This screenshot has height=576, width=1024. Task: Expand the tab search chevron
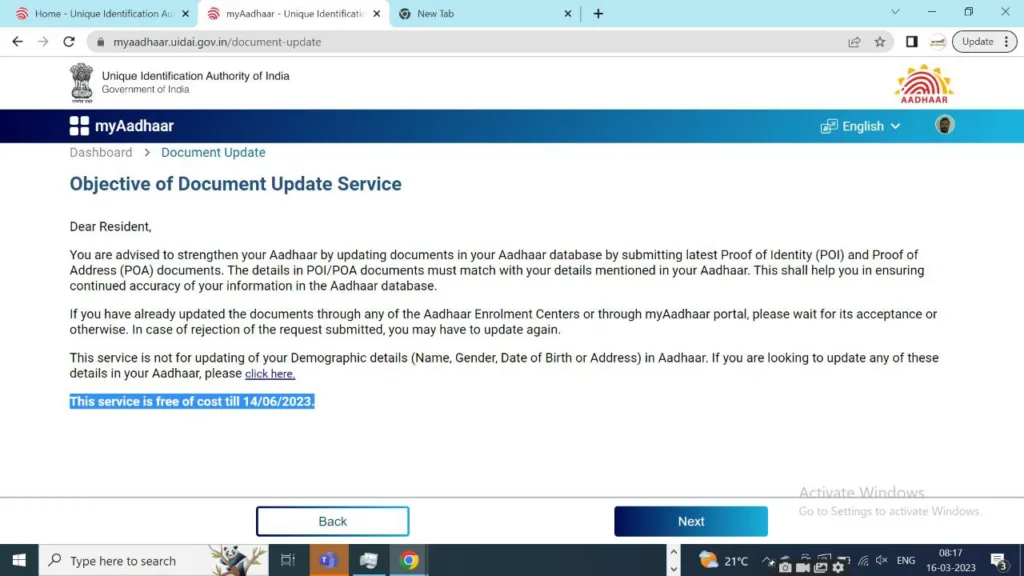pos(895,13)
